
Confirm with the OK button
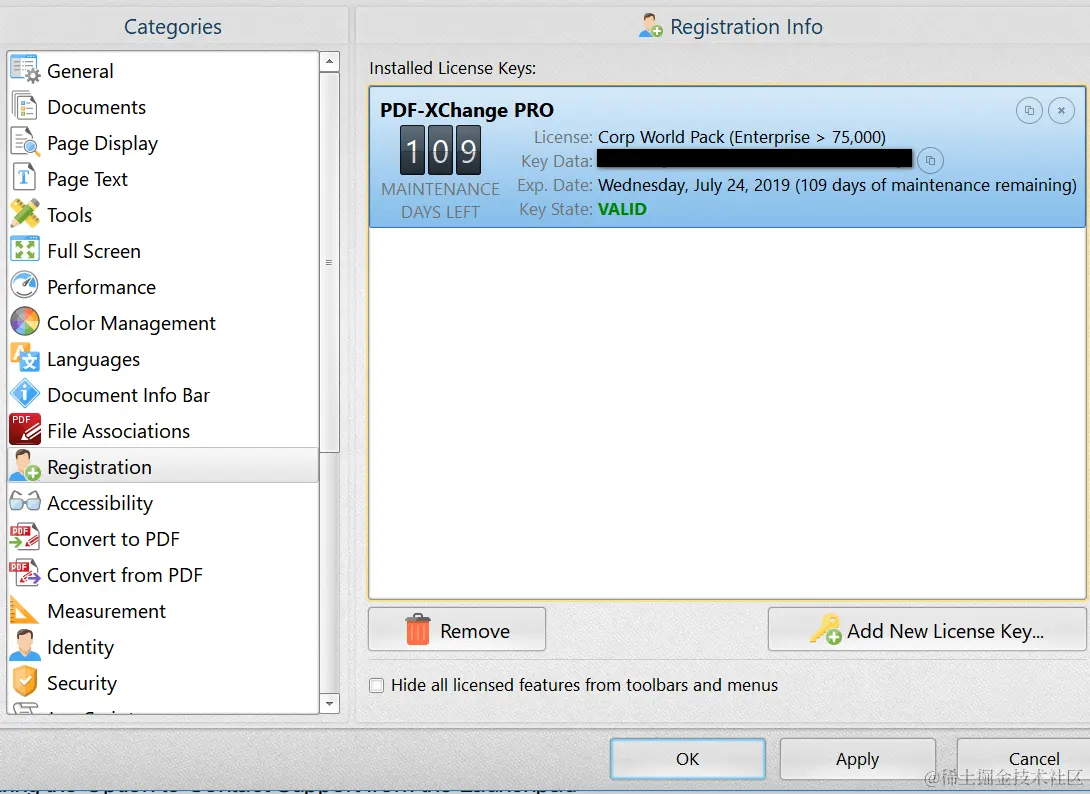click(688, 759)
